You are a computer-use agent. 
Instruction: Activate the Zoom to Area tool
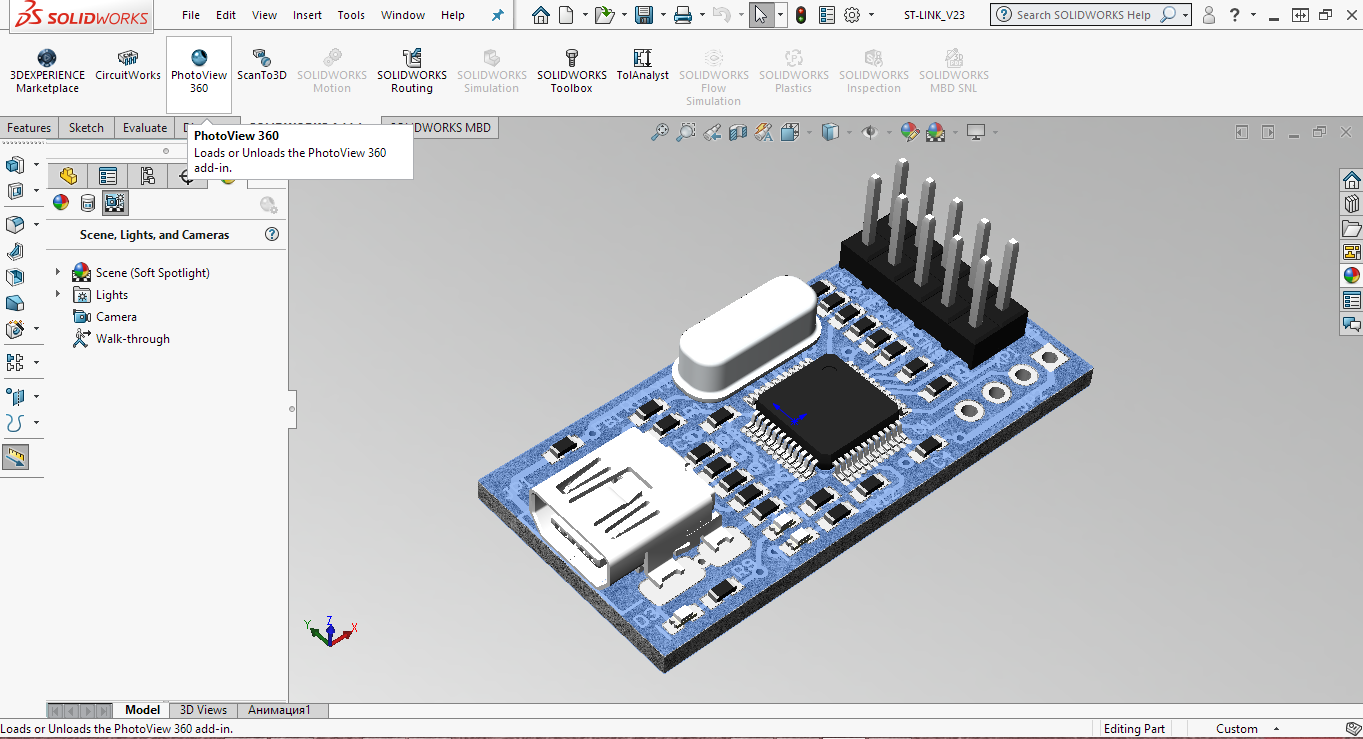[685, 131]
